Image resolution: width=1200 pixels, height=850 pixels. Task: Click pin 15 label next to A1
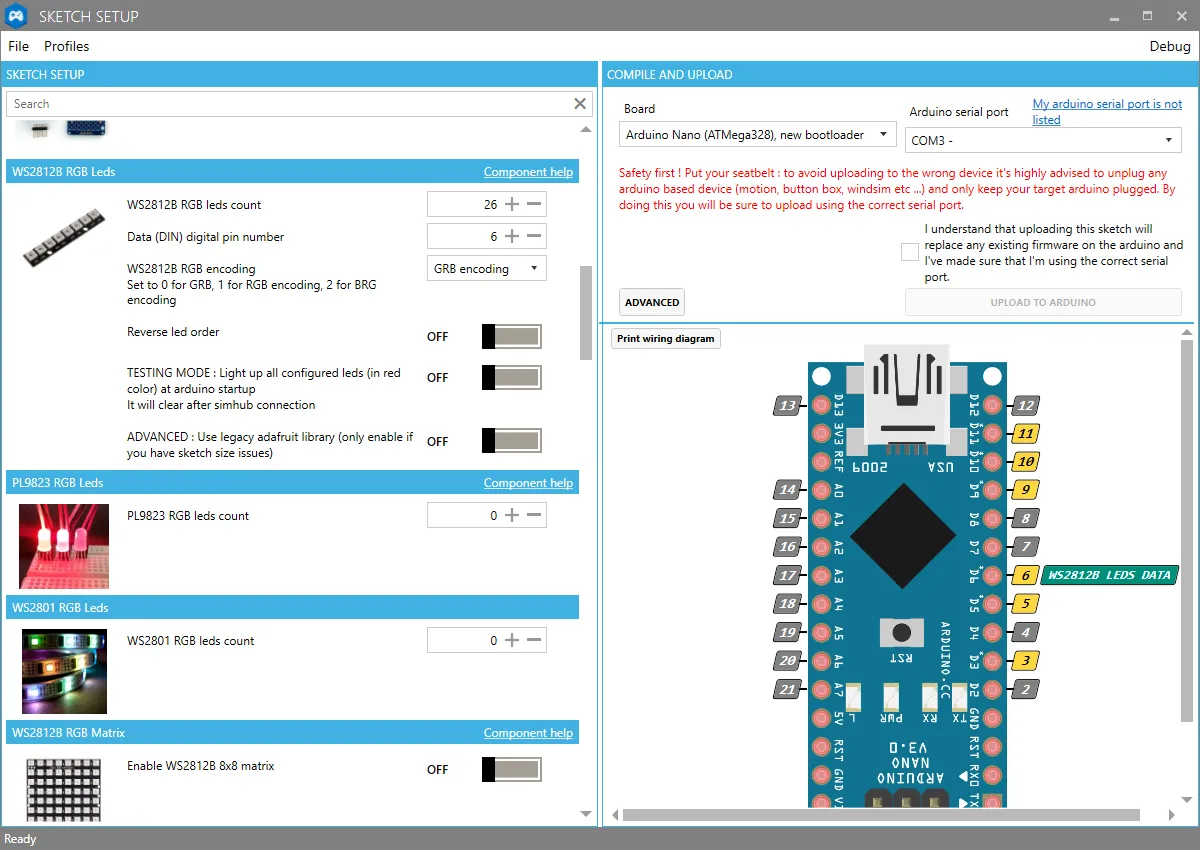pyautogui.click(x=789, y=518)
